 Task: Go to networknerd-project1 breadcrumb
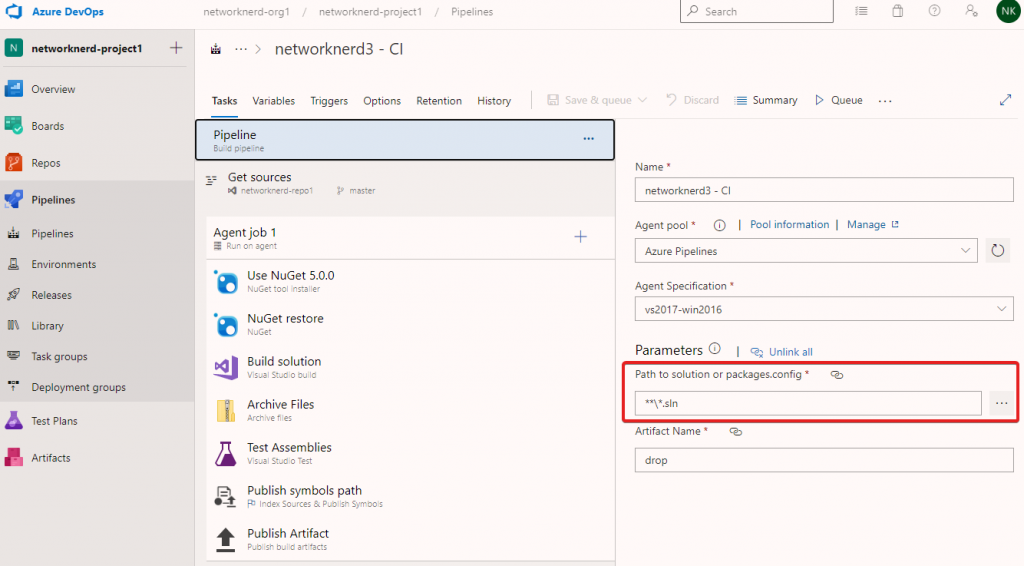click(x=370, y=12)
